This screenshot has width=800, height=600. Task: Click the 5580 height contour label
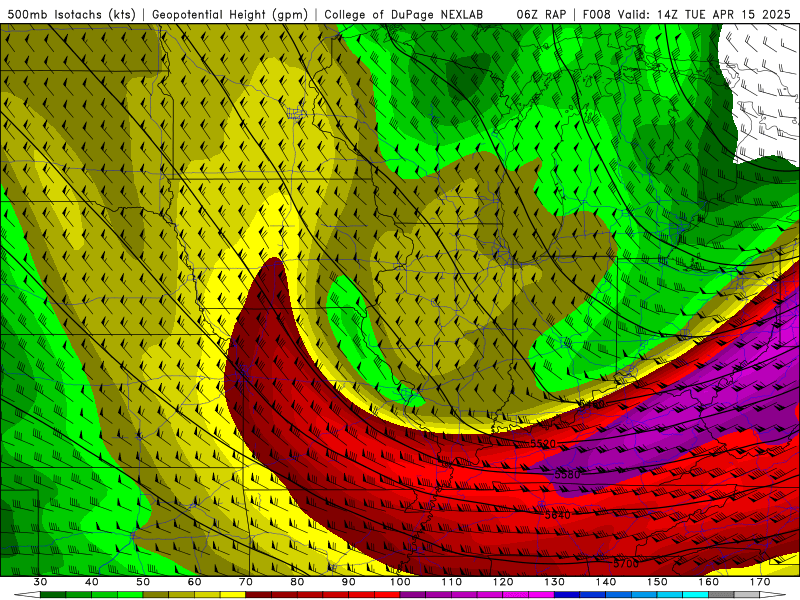coord(567,474)
